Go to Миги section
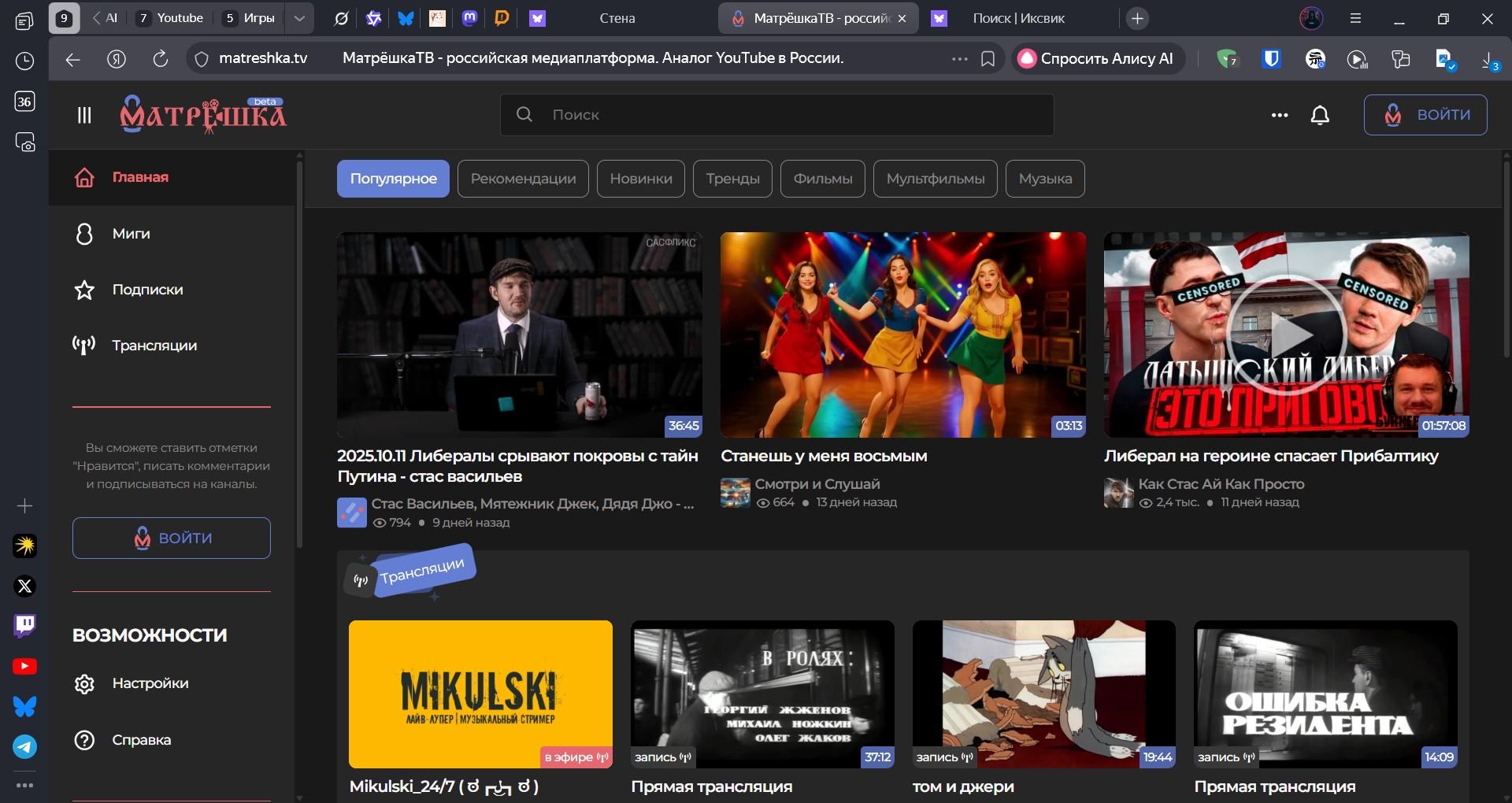Image resolution: width=1512 pixels, height=803 pixels. [x=131, y=234]
